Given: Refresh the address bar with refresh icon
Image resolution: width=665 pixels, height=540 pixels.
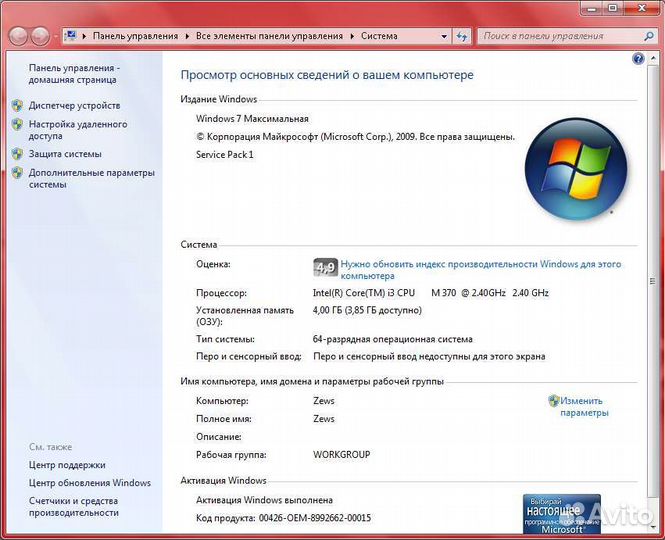Looking at the screenshot, I should click(462, 36).
